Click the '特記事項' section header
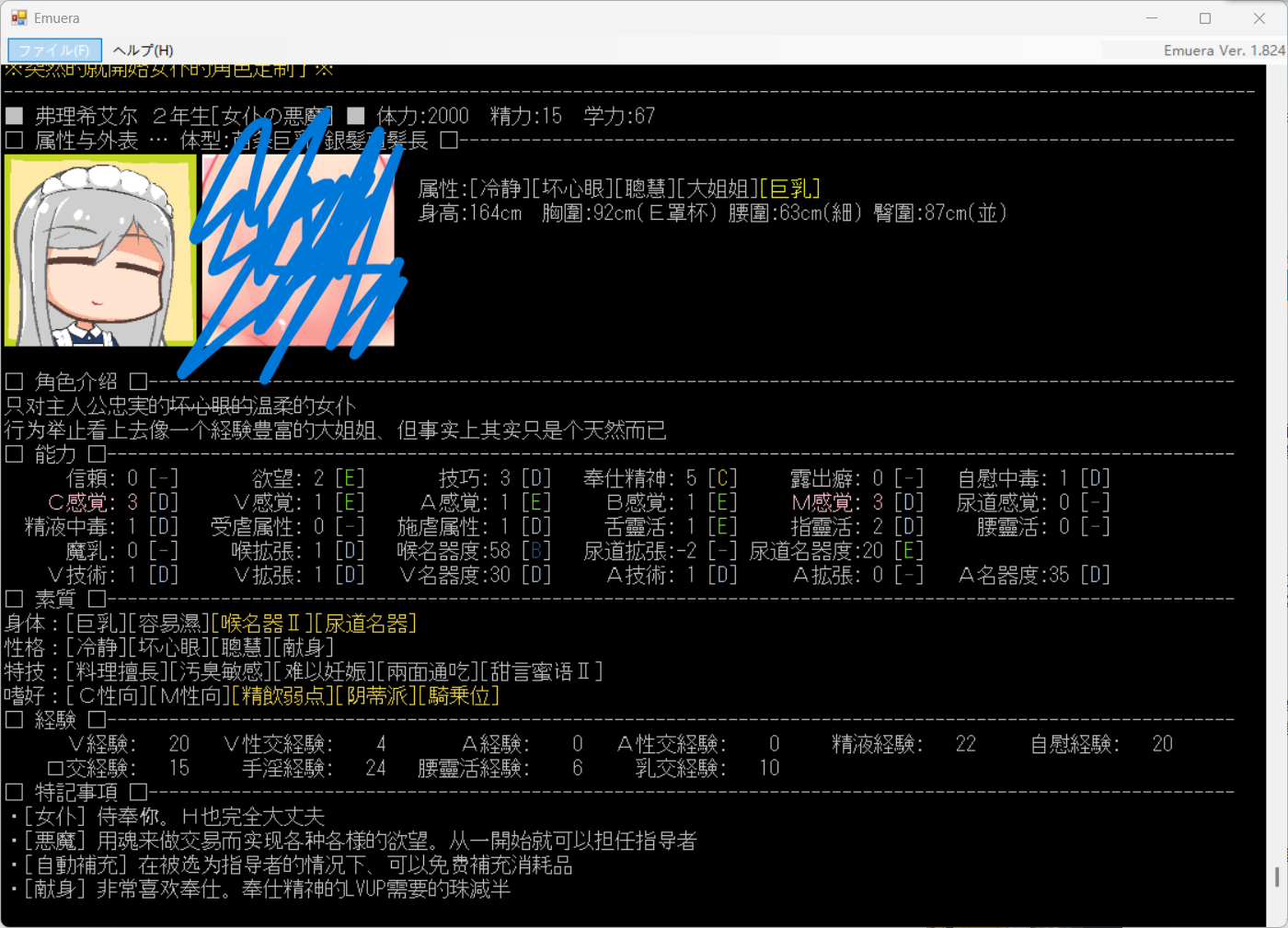 76,792
